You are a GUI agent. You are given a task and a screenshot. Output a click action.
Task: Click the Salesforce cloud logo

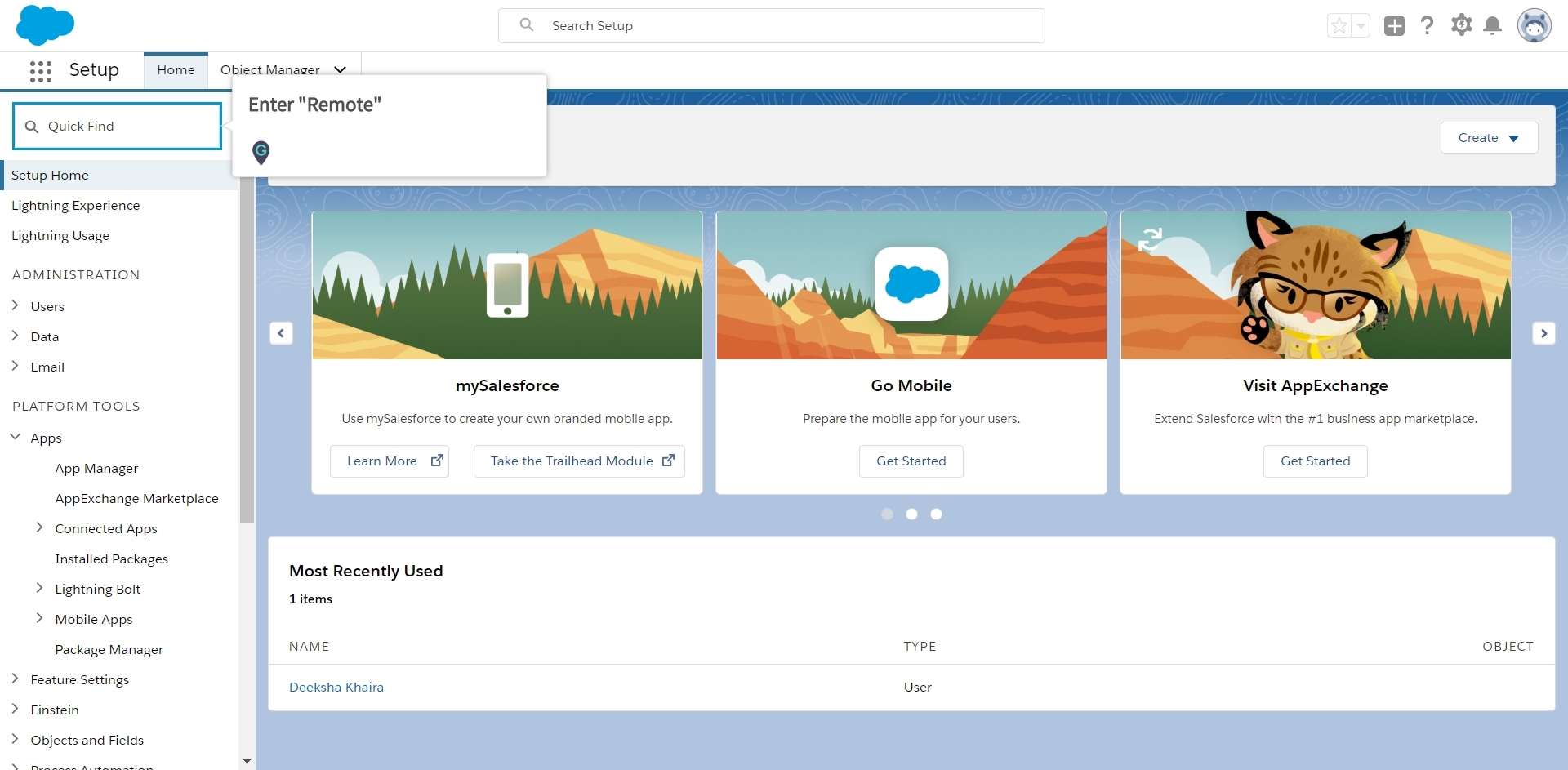click(45, 24)
